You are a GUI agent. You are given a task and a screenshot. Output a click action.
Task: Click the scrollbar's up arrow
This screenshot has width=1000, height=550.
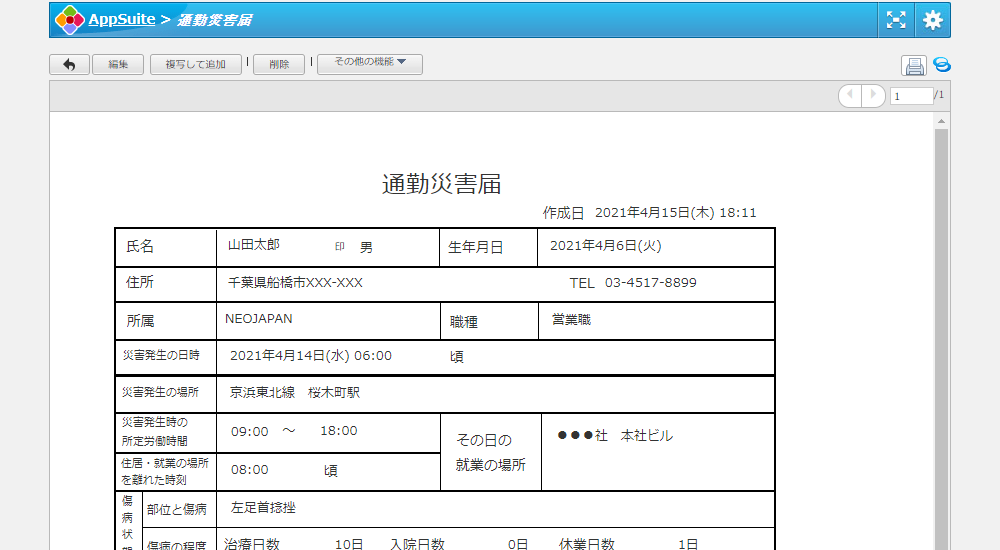[x=941, y=120]
